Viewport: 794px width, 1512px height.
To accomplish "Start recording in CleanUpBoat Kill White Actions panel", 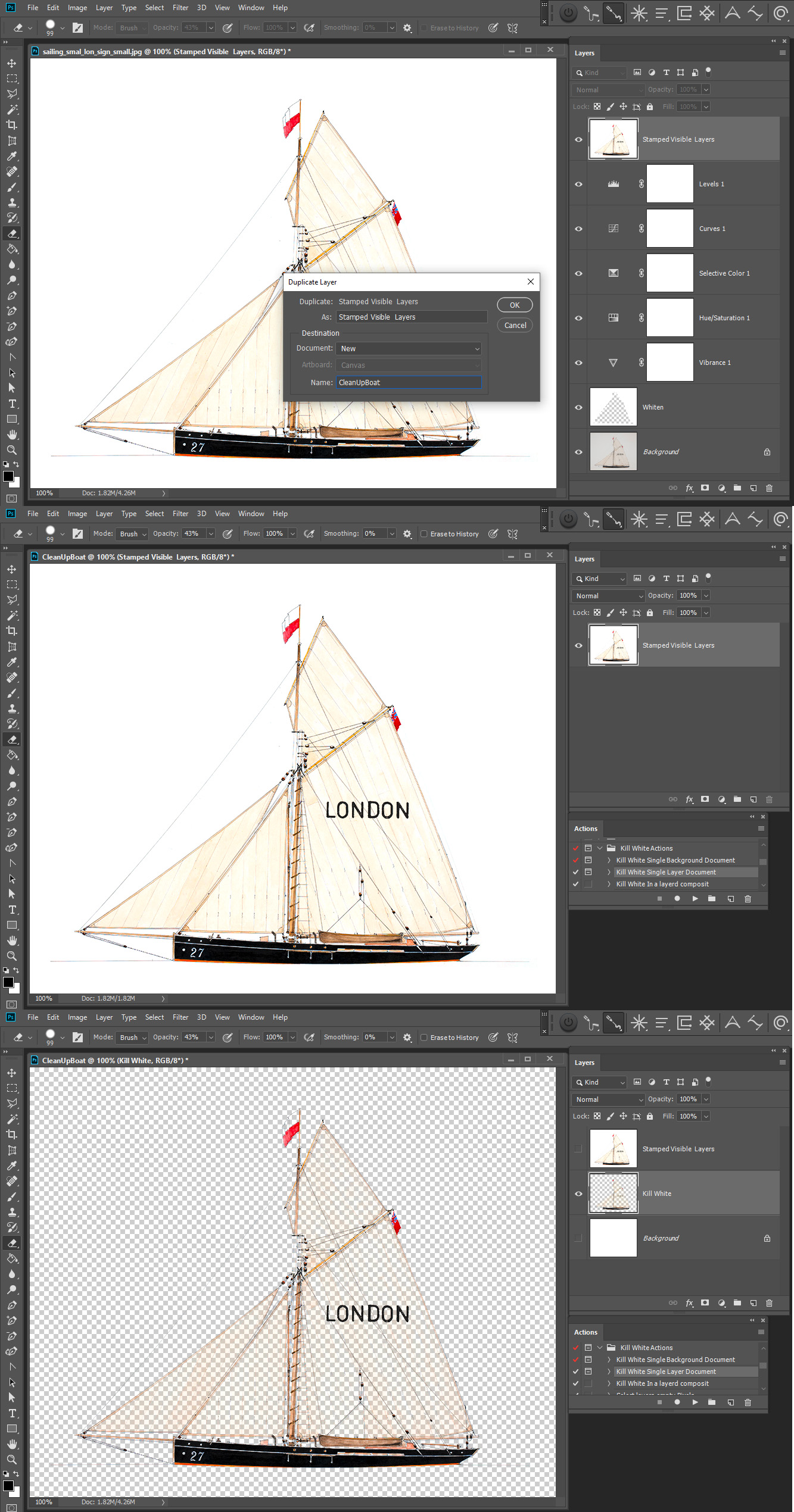I will pos(677,1402).
